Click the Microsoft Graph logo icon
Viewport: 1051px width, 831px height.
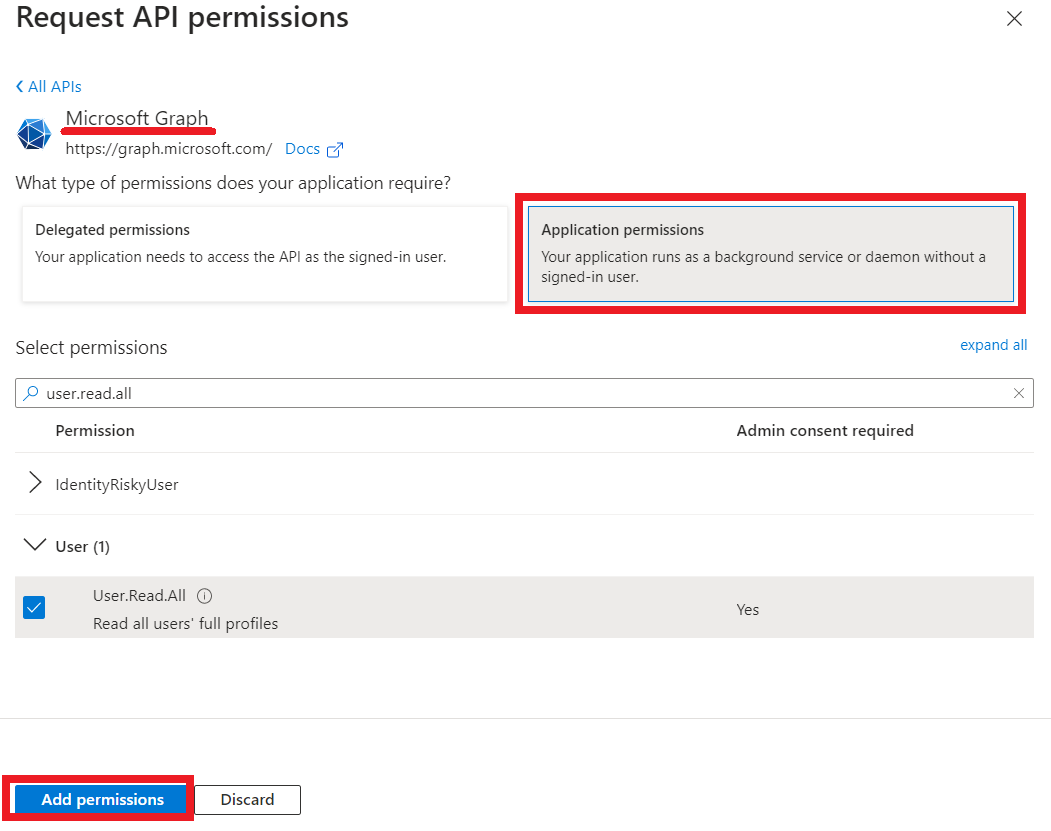(x=33, y=134)
